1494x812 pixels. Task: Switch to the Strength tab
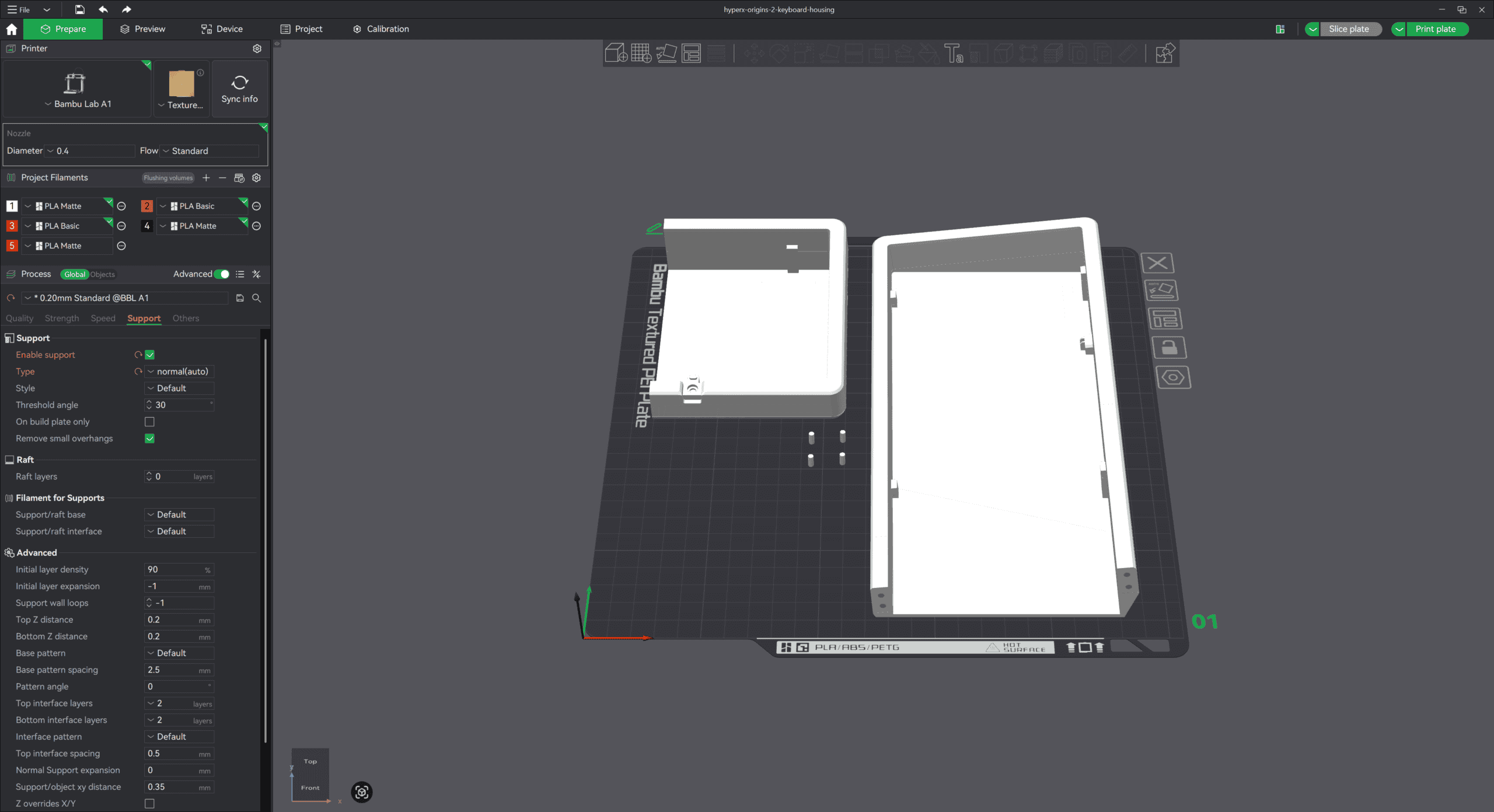pos(62,318)
